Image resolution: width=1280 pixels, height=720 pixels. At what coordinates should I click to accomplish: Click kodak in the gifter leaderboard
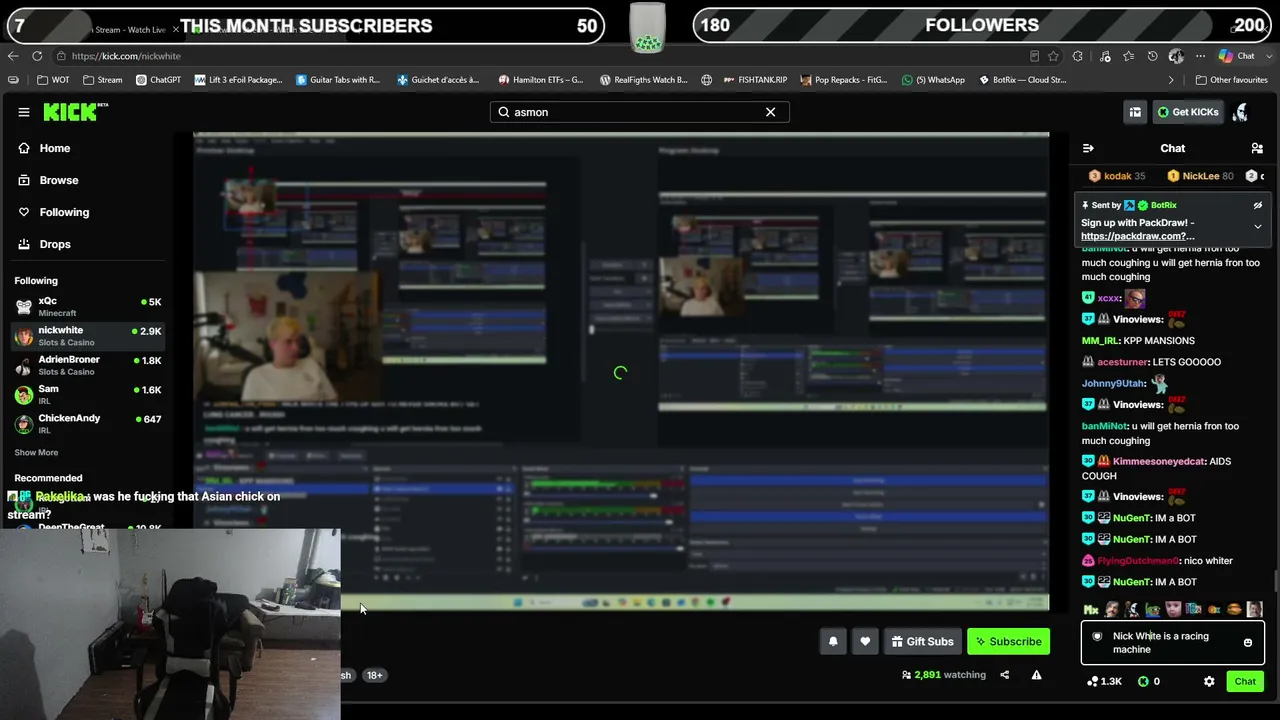pyautogui.click(x=1117, y=176)
